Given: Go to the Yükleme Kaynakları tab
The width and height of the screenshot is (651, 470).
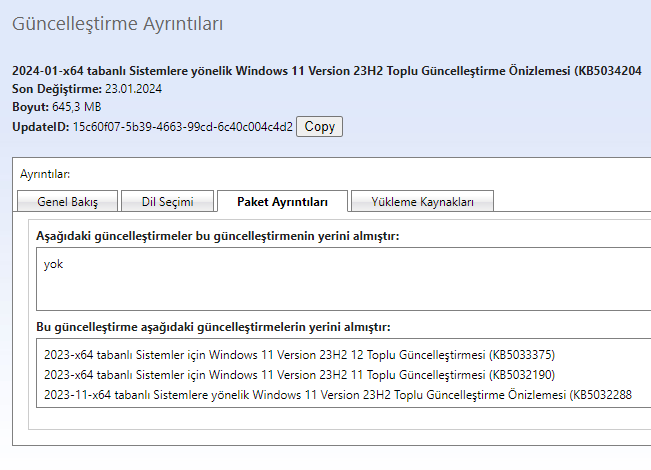Looking at the screenshot, I should [422, 201].
